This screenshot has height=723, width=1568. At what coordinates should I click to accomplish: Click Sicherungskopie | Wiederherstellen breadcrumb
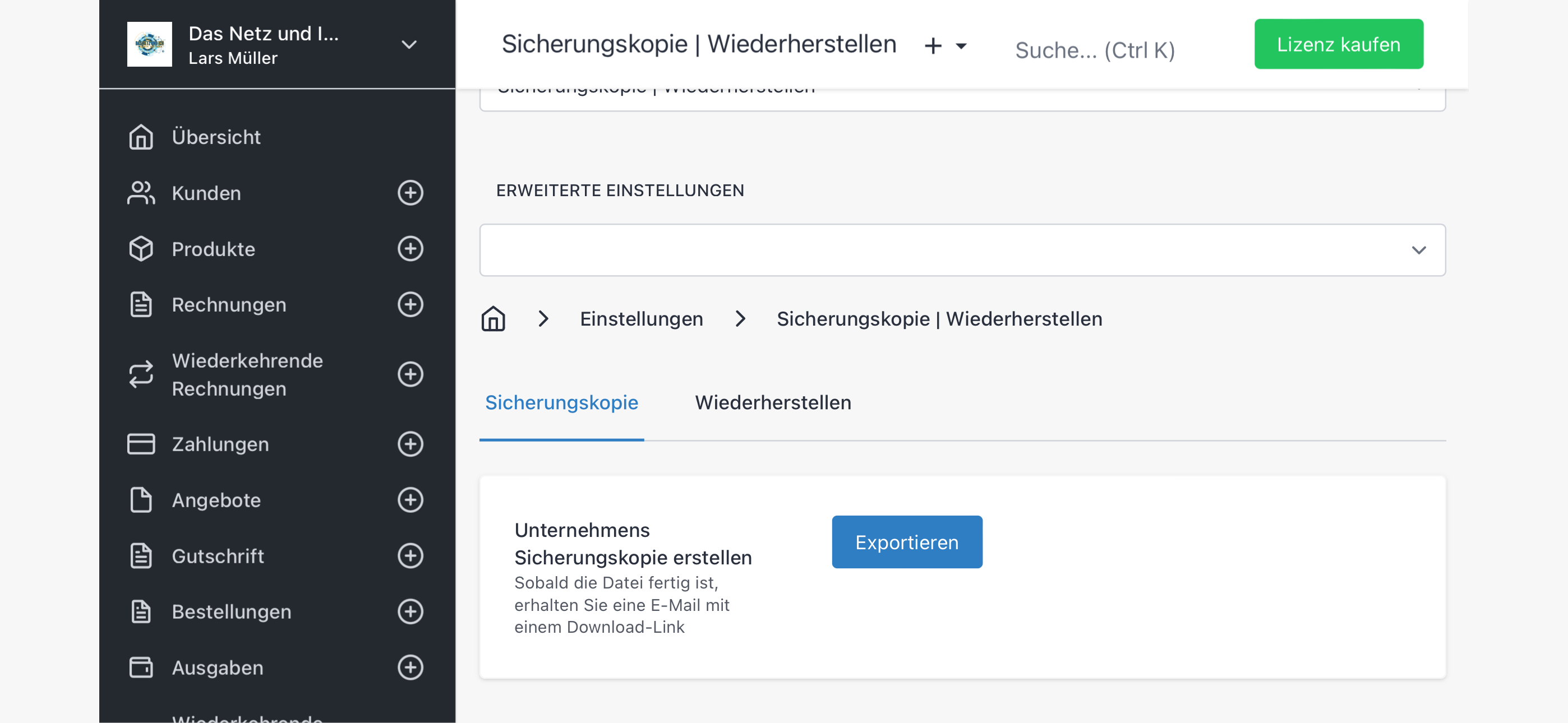(939, 319)
